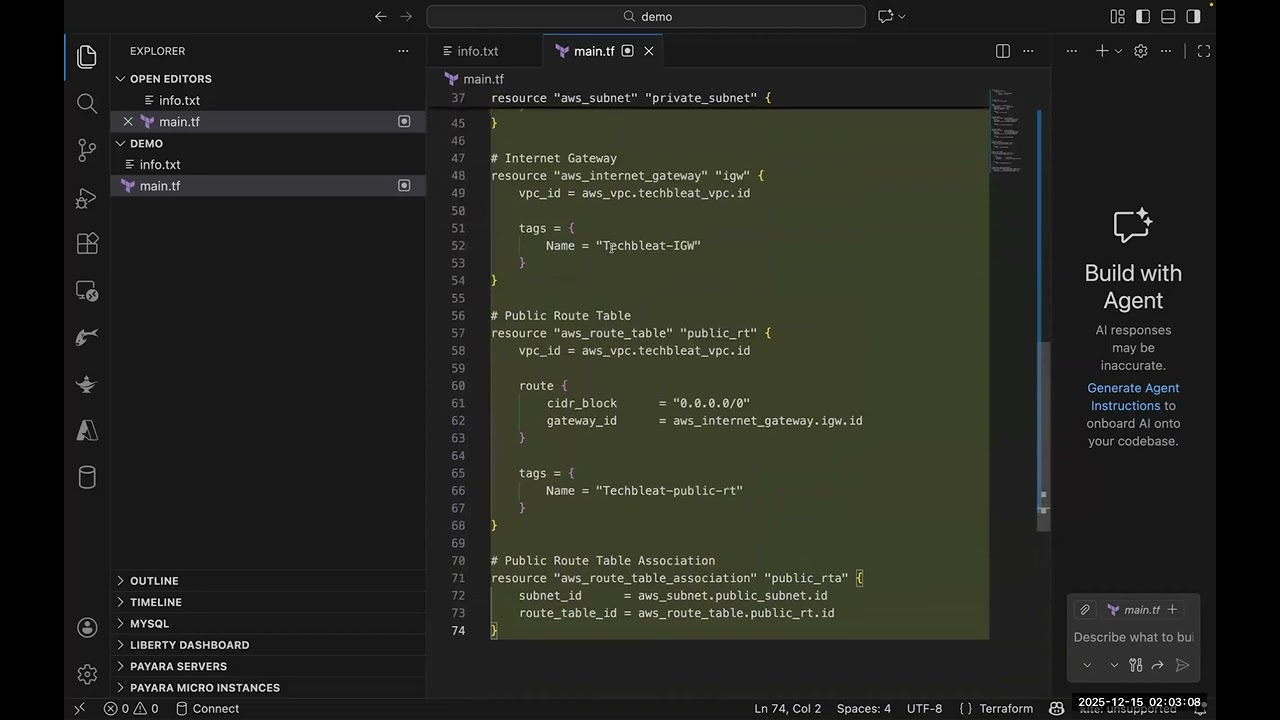1280x720 pixels.
Task: Configure tools with wrench icon in chat
Action: [x=1136, y=665]
